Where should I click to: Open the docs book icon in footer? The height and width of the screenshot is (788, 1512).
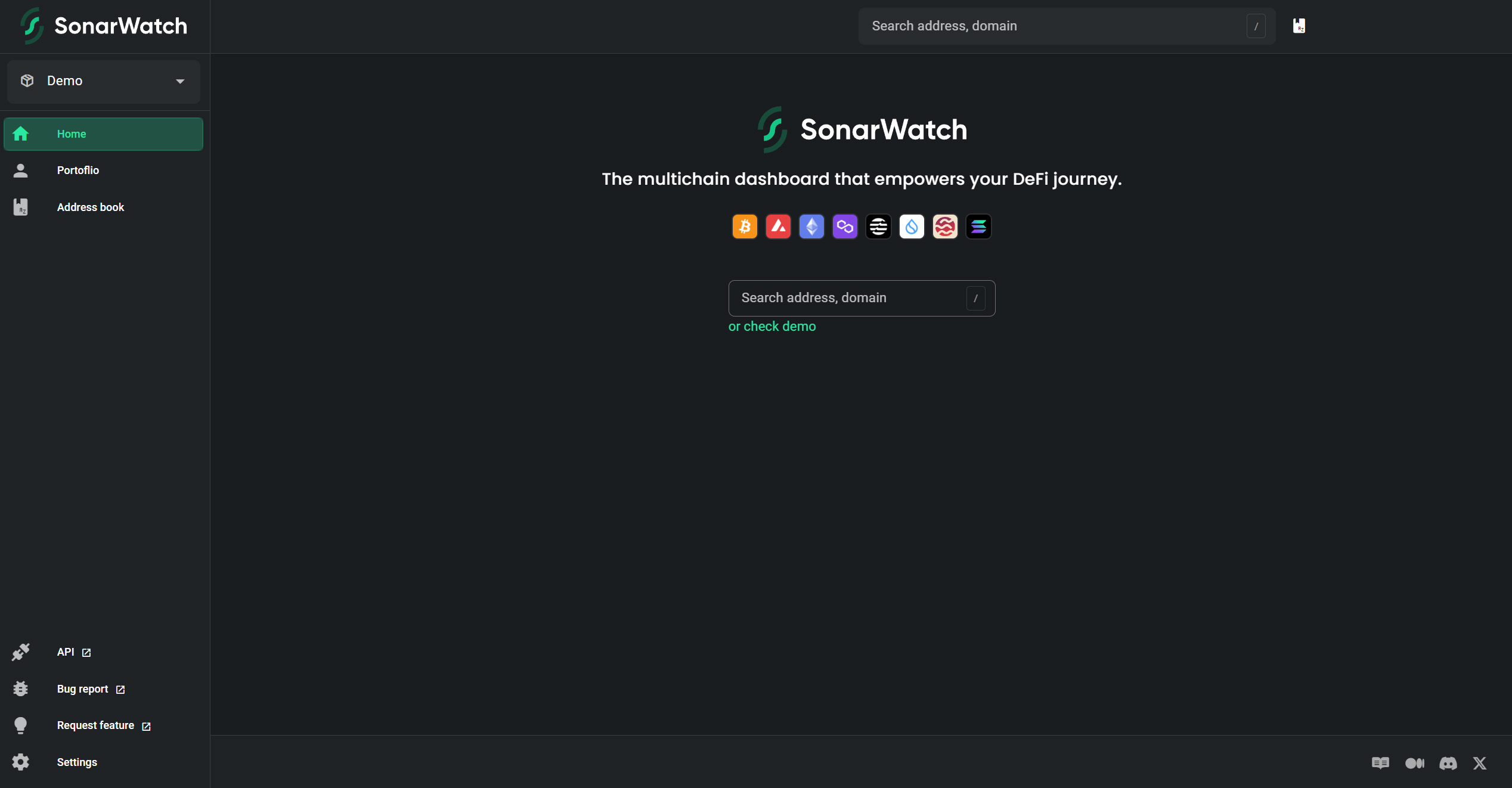pyautogui.click(x=1380, y=763)
